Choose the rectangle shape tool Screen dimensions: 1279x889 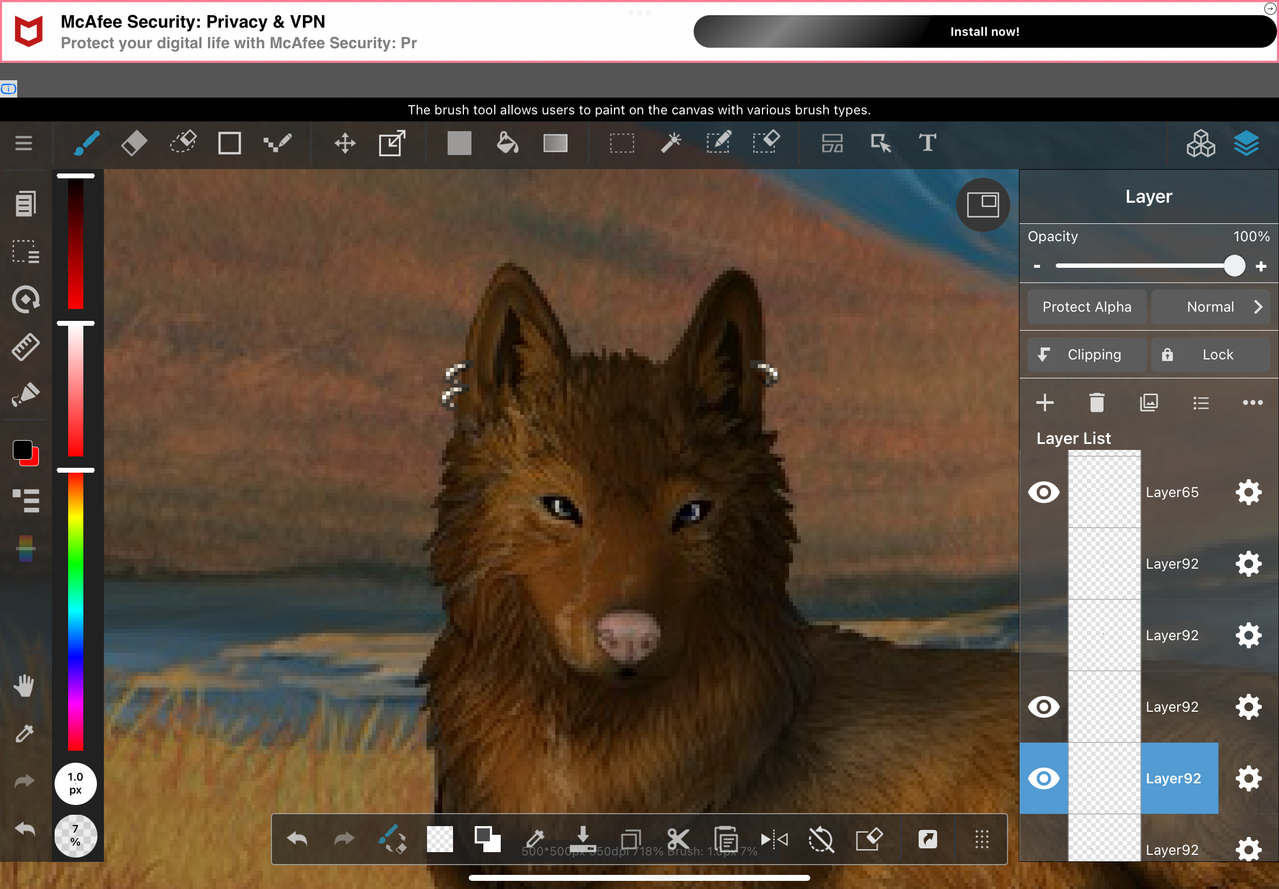pos(229,143)
